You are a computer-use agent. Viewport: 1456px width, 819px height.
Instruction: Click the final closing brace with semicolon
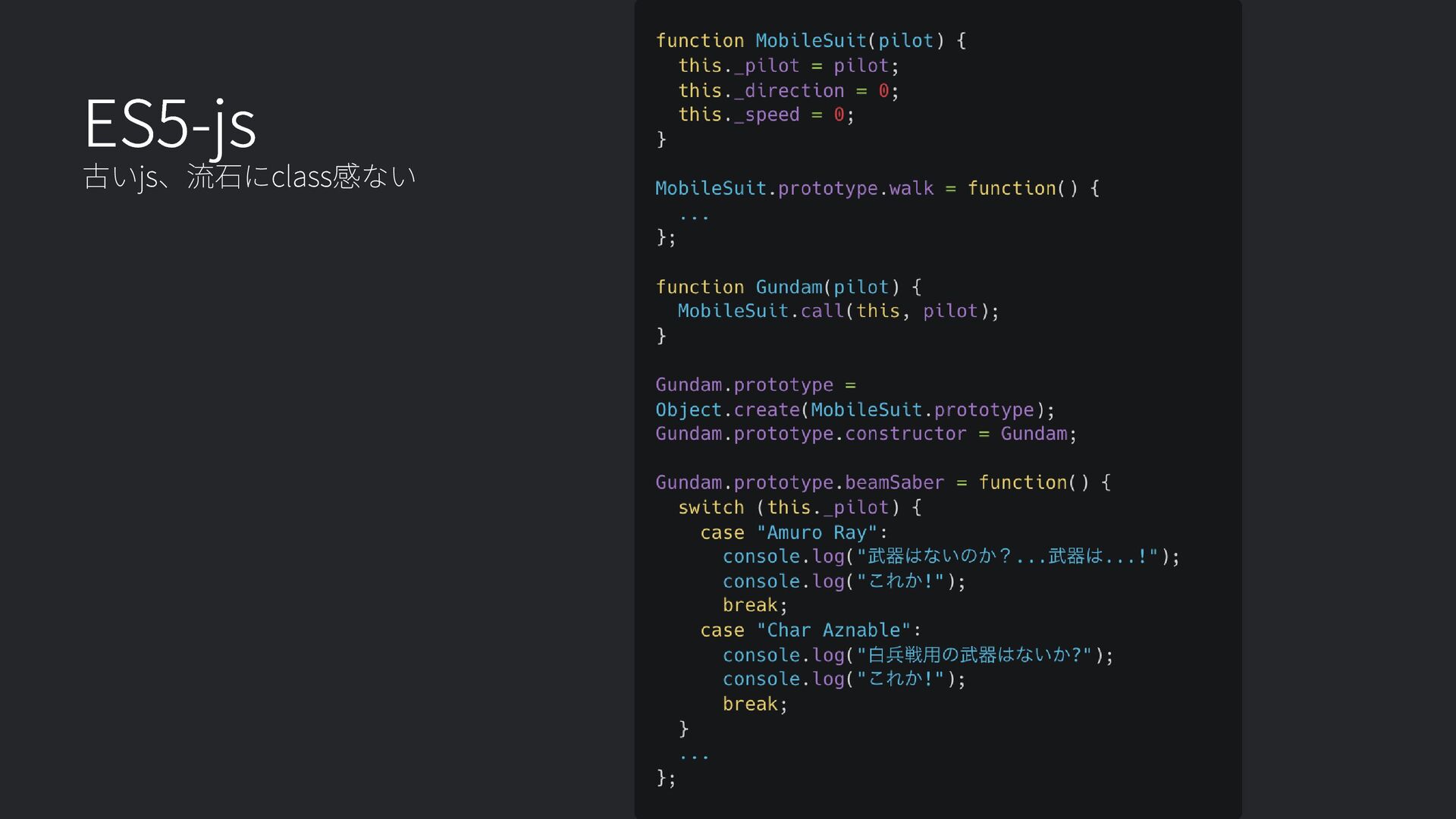click(665, 778)
